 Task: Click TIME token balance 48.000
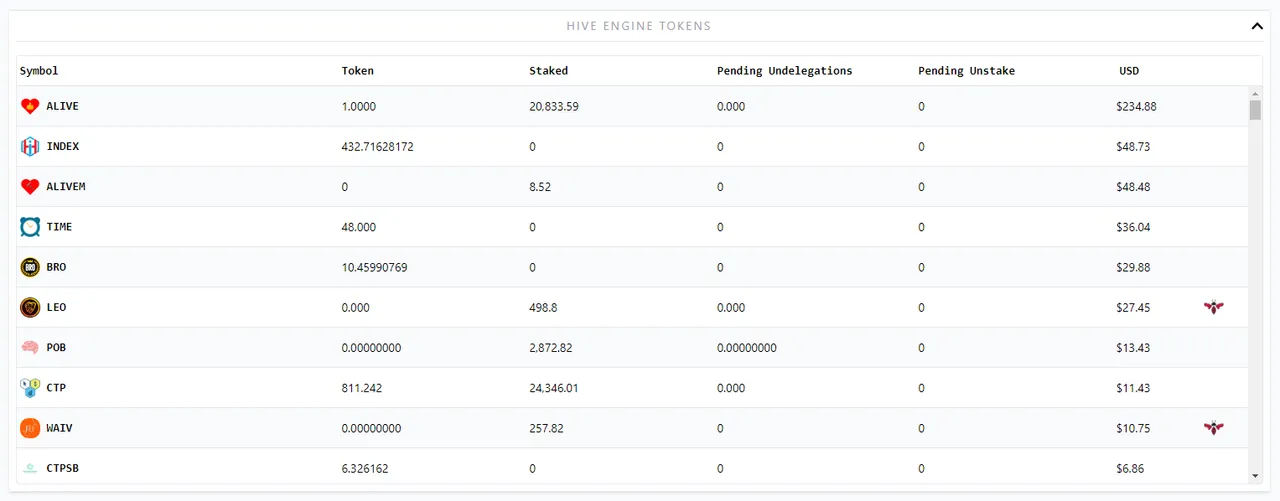(x=359, y=227)
